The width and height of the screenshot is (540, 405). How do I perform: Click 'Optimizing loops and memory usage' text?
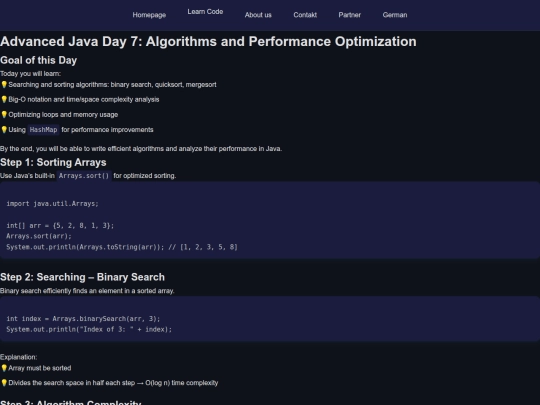point(63,115)
